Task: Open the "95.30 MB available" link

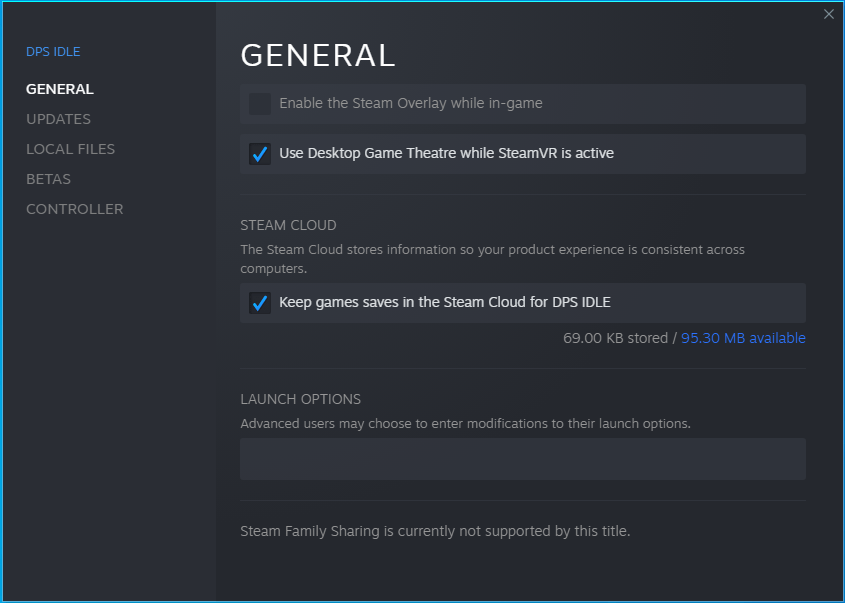Action: [743, 338]
